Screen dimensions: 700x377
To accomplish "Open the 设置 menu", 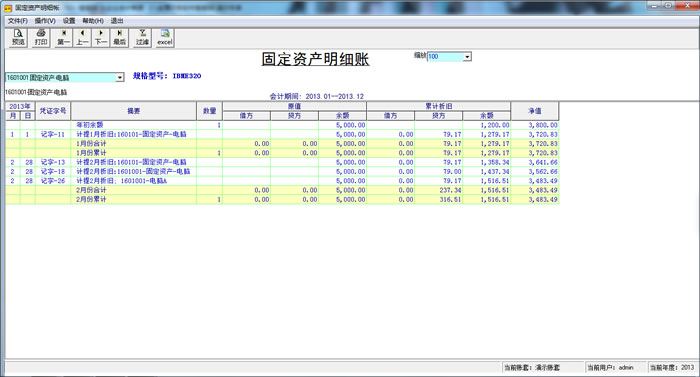I will [69, 21].
